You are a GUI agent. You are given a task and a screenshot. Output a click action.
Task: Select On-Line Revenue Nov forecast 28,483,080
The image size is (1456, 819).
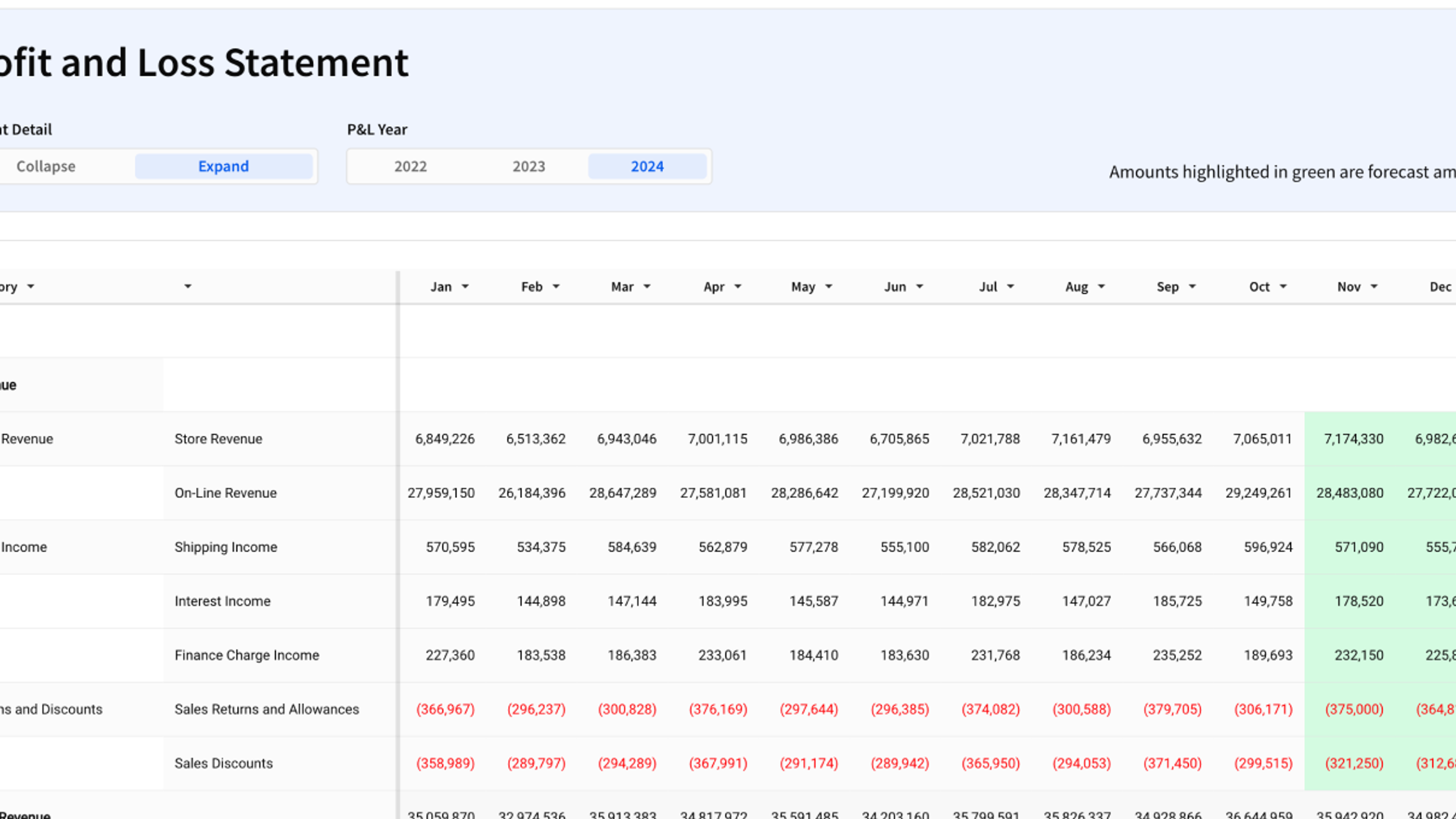[1350, 493]
